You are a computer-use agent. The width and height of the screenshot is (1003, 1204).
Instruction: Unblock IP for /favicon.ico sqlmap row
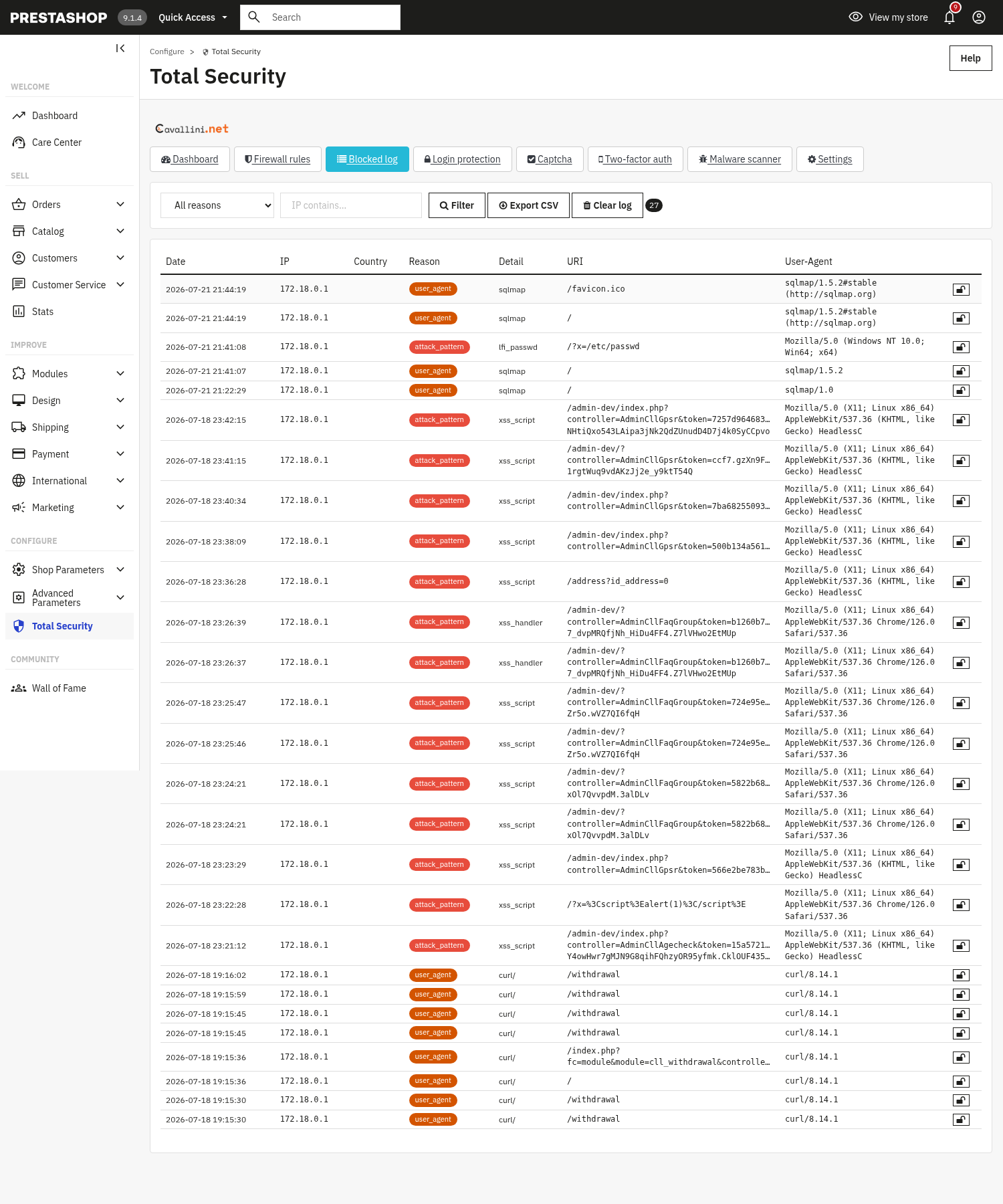[x=961, y=290]
